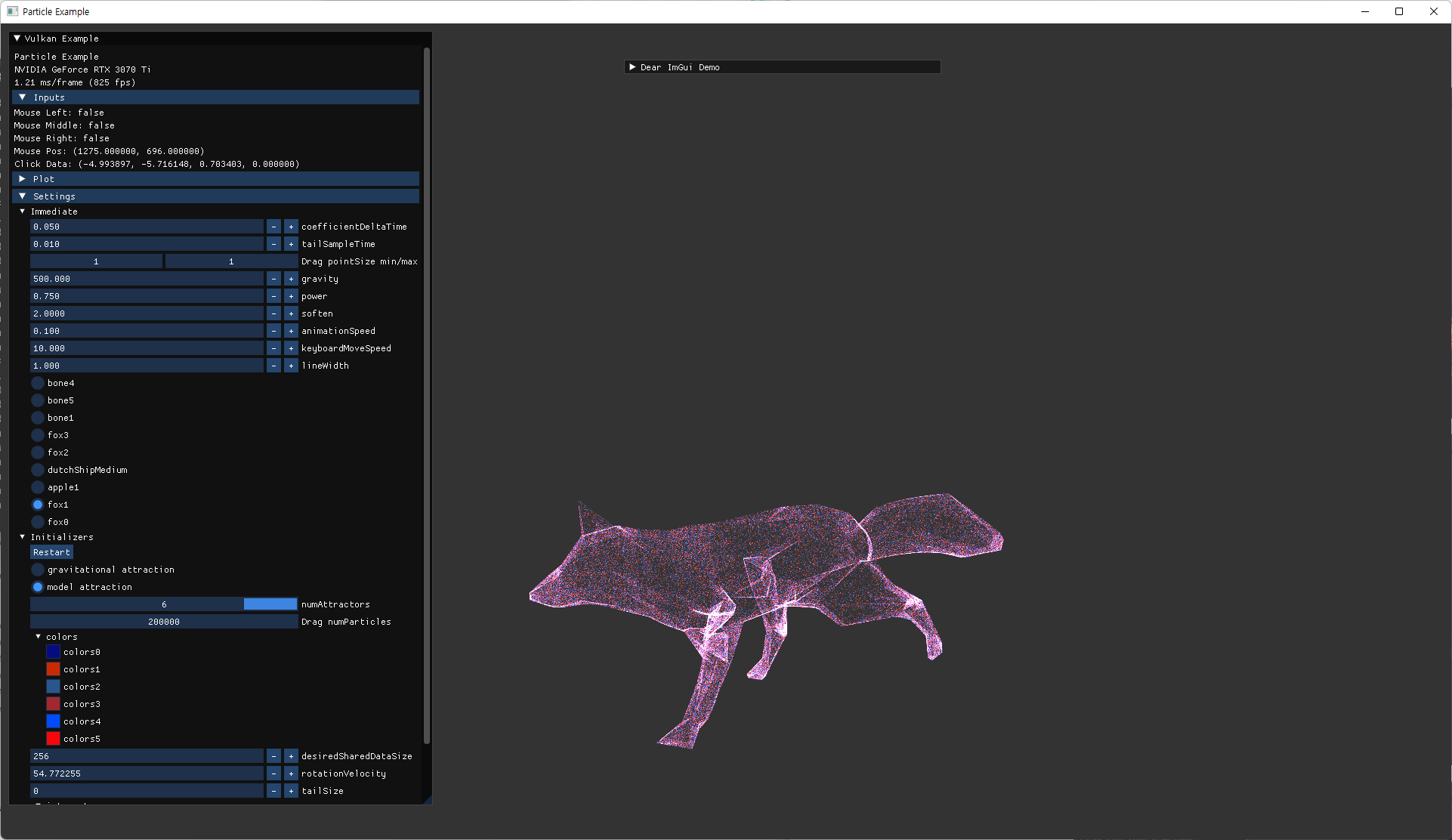Increase coefficientDeltaTime with plus button
The width and height of the screenshot is (1452, 840).
[x=291, y=227]
